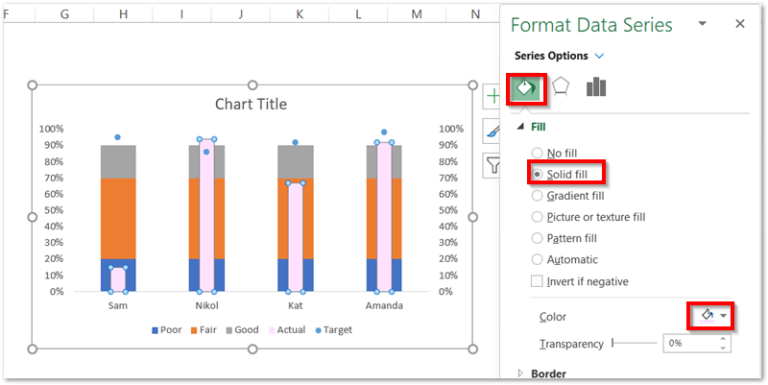Enable the Invert if negative checkbox

coord(537,282)
